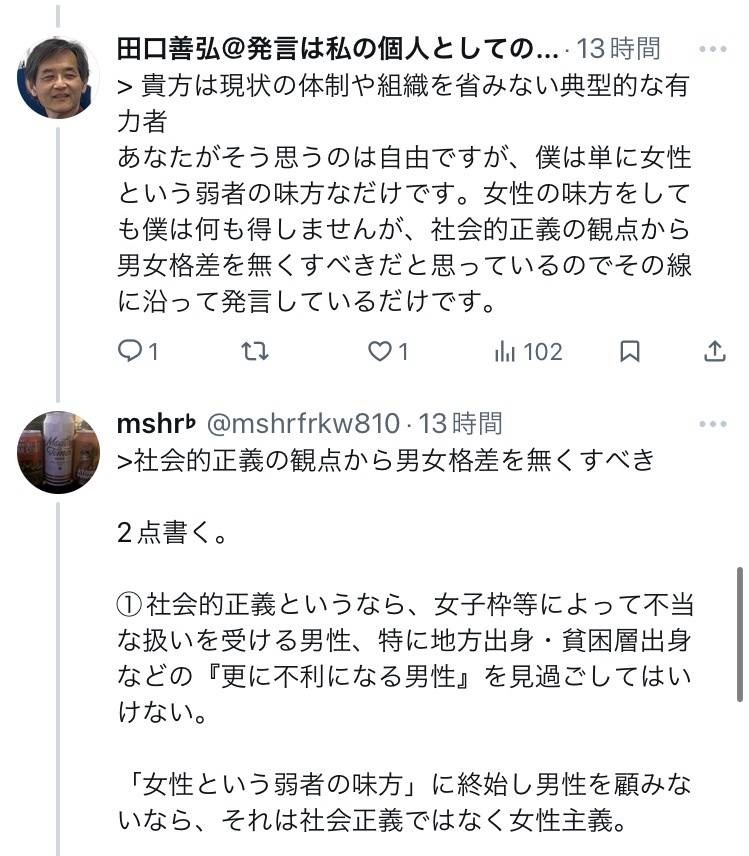749x856 pixels.
Task: Open the more options menu on mshr's tweet
Action: [x=713, y=424]
